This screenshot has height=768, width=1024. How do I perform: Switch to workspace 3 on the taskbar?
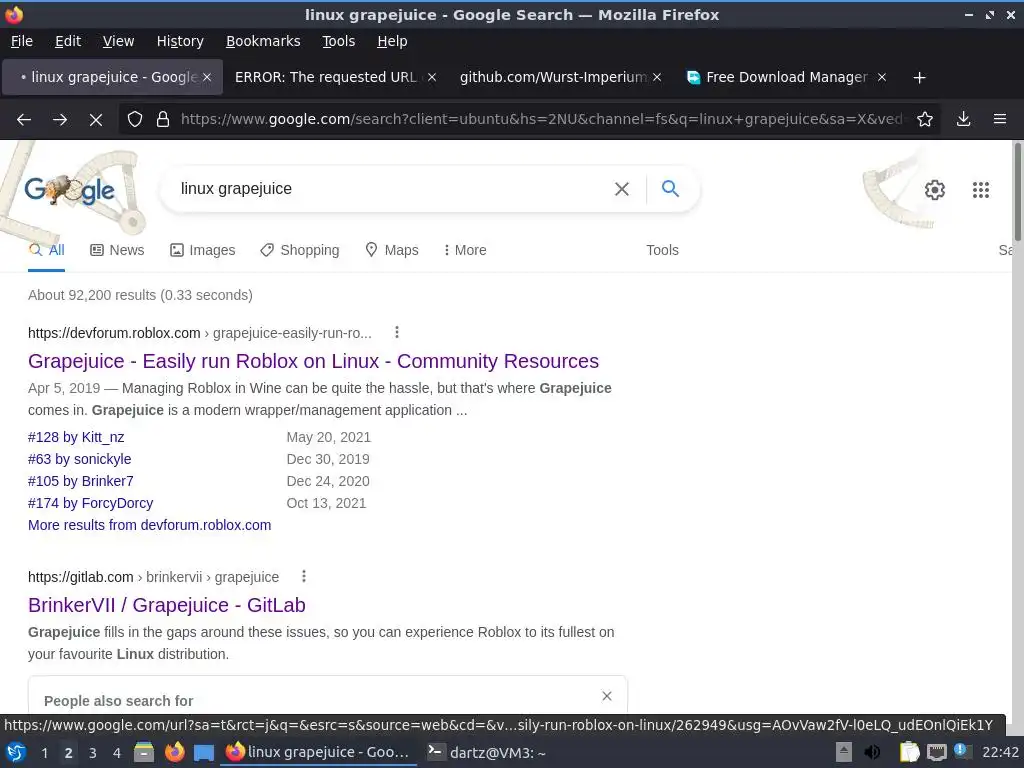pyautogui.click(x=93, y=753)
